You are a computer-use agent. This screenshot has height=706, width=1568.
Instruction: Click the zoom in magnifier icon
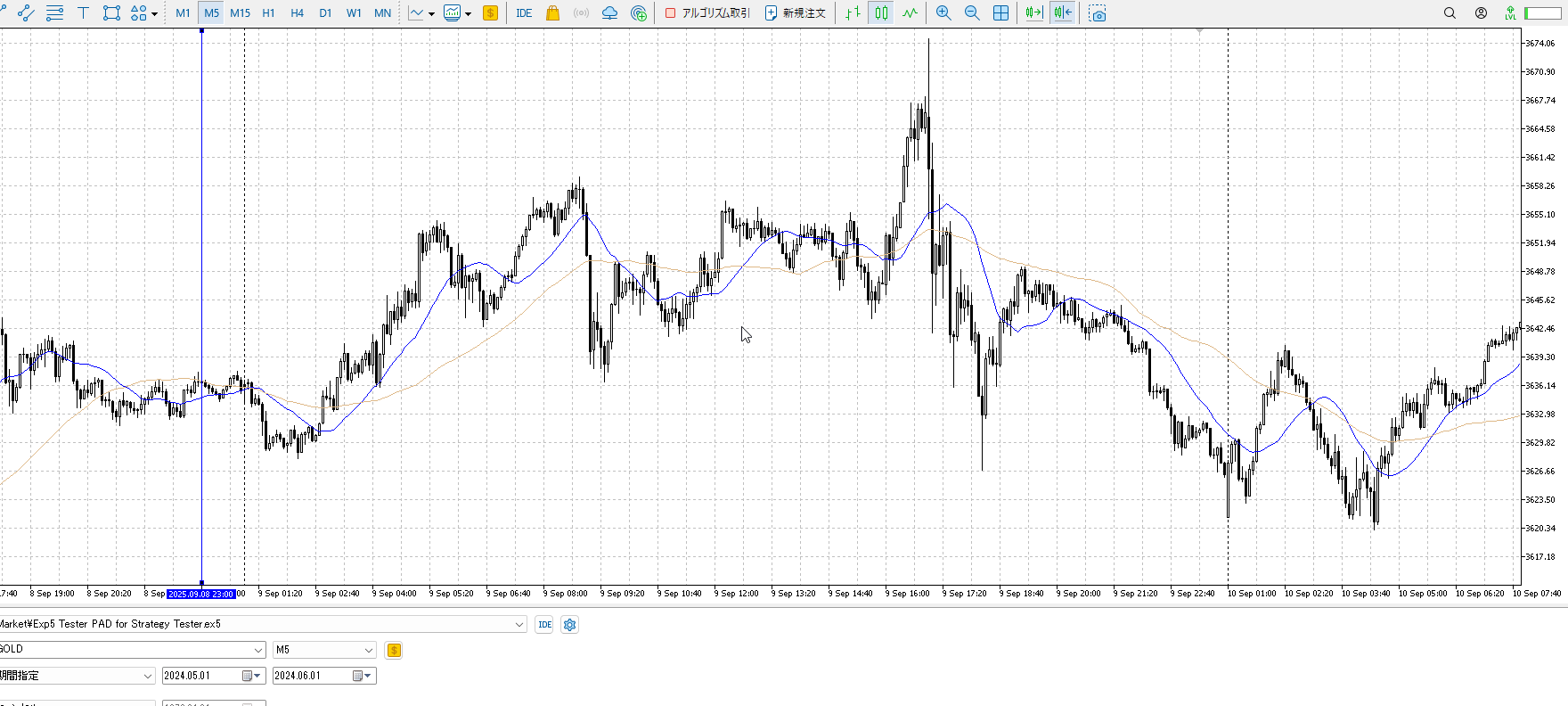pos(943,12)
